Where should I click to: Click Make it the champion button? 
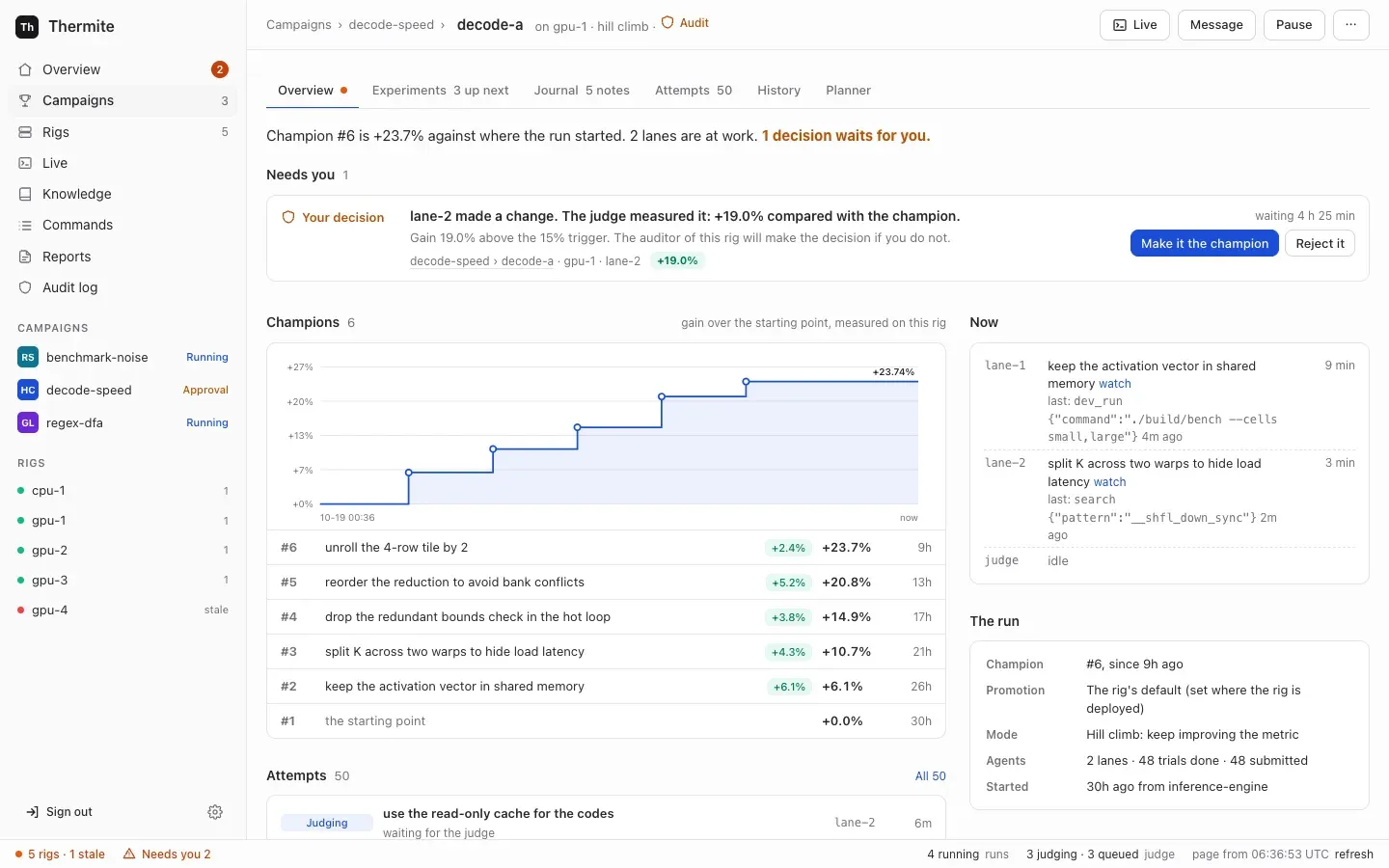[1204, 244]
